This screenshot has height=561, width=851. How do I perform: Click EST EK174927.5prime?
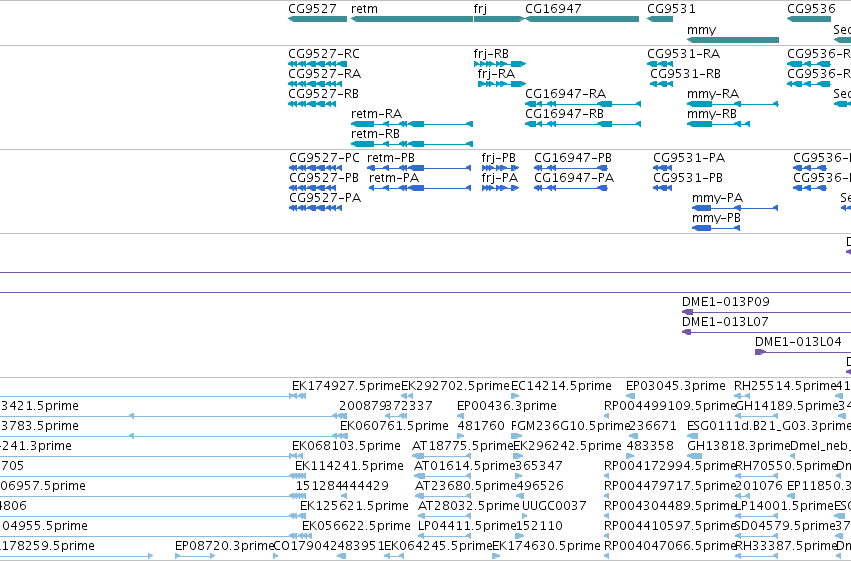coord(346,386)
